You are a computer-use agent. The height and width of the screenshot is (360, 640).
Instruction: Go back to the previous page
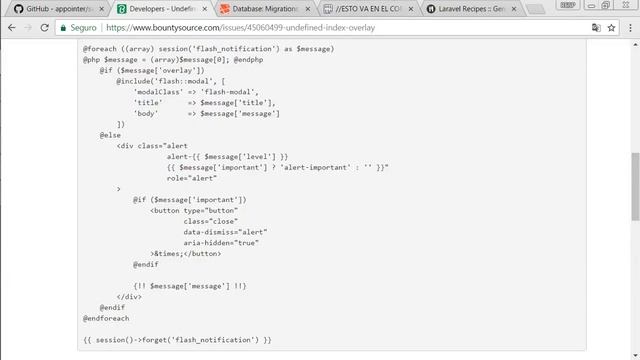tap(11, 28)
